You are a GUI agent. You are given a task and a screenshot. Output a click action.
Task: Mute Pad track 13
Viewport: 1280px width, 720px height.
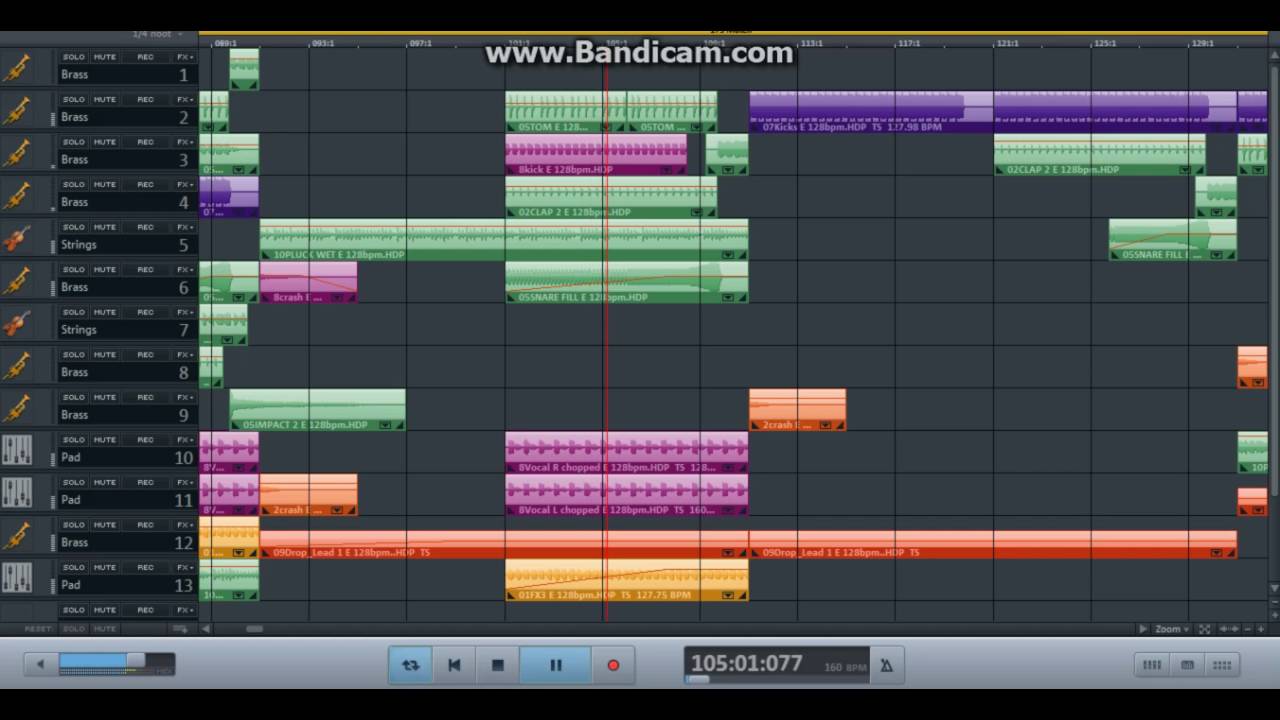pyautogui.click(x=105, y=567)
